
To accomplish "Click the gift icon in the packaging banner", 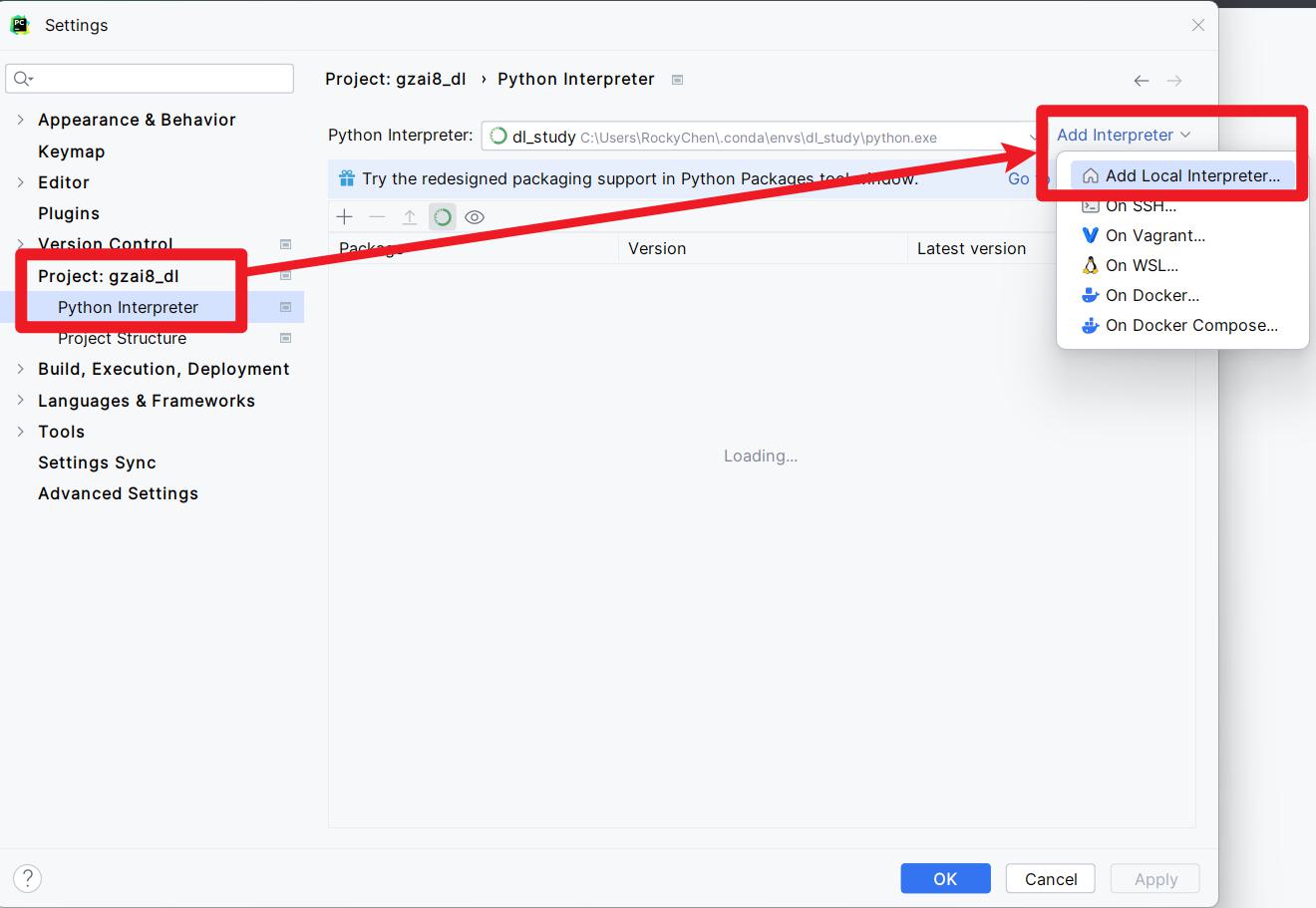I will tap(347, 178).
